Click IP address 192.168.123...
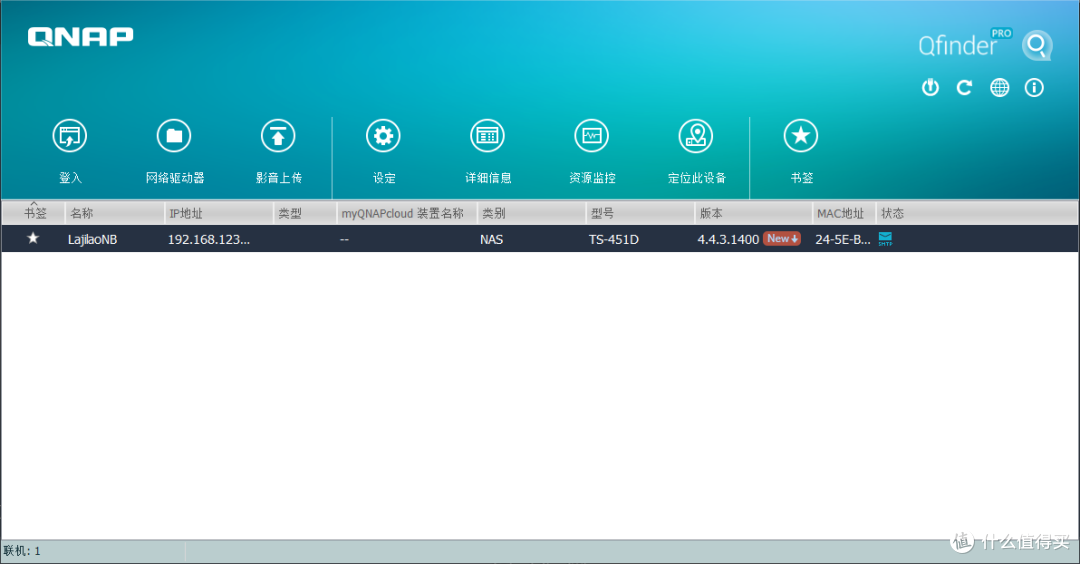 [x=209, y=240]
